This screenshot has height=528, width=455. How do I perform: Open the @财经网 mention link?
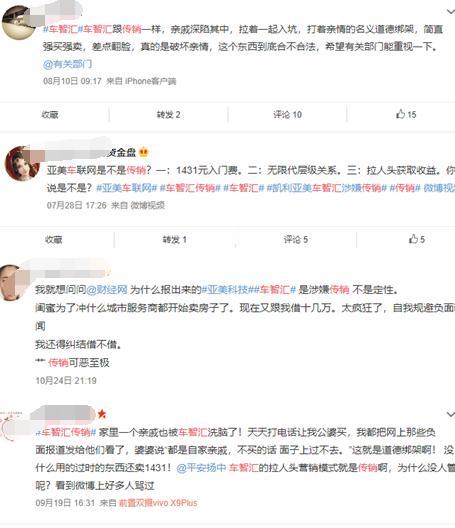click(x=107, y=290)
